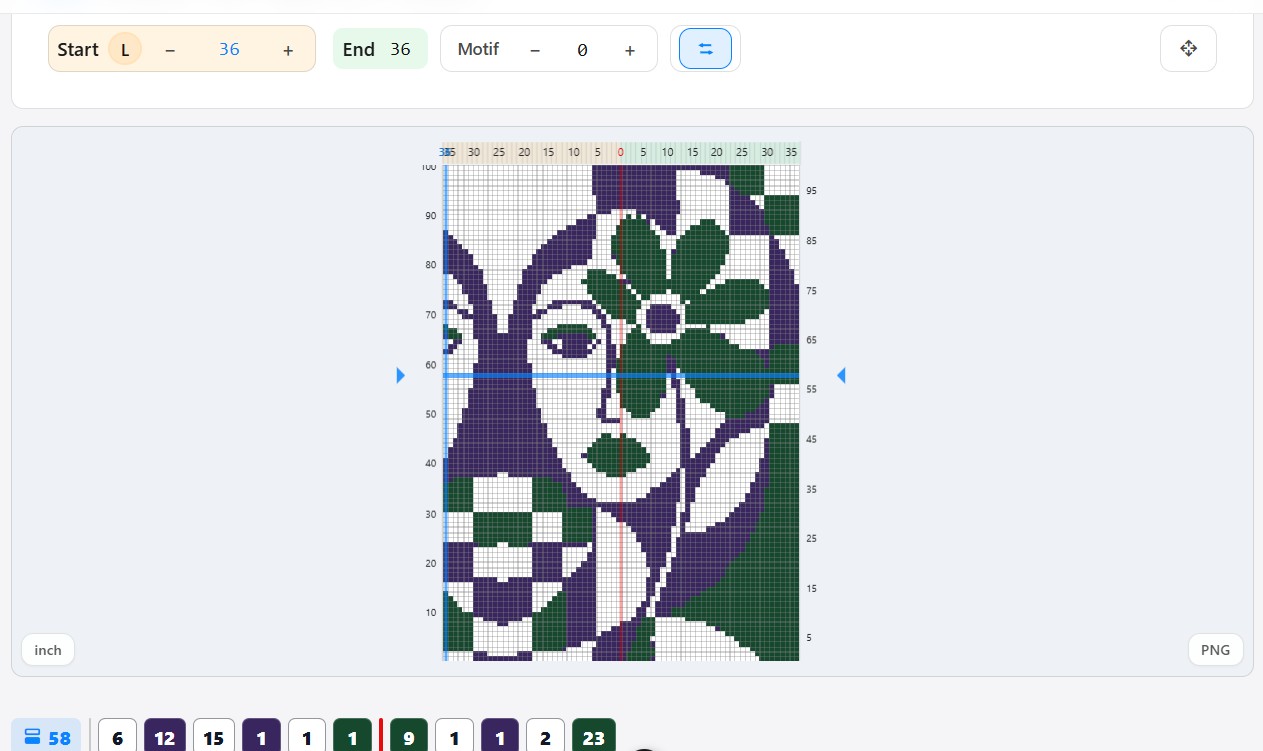Increase the Start stitch value
1263x751 pixels.
pos(288,50)
